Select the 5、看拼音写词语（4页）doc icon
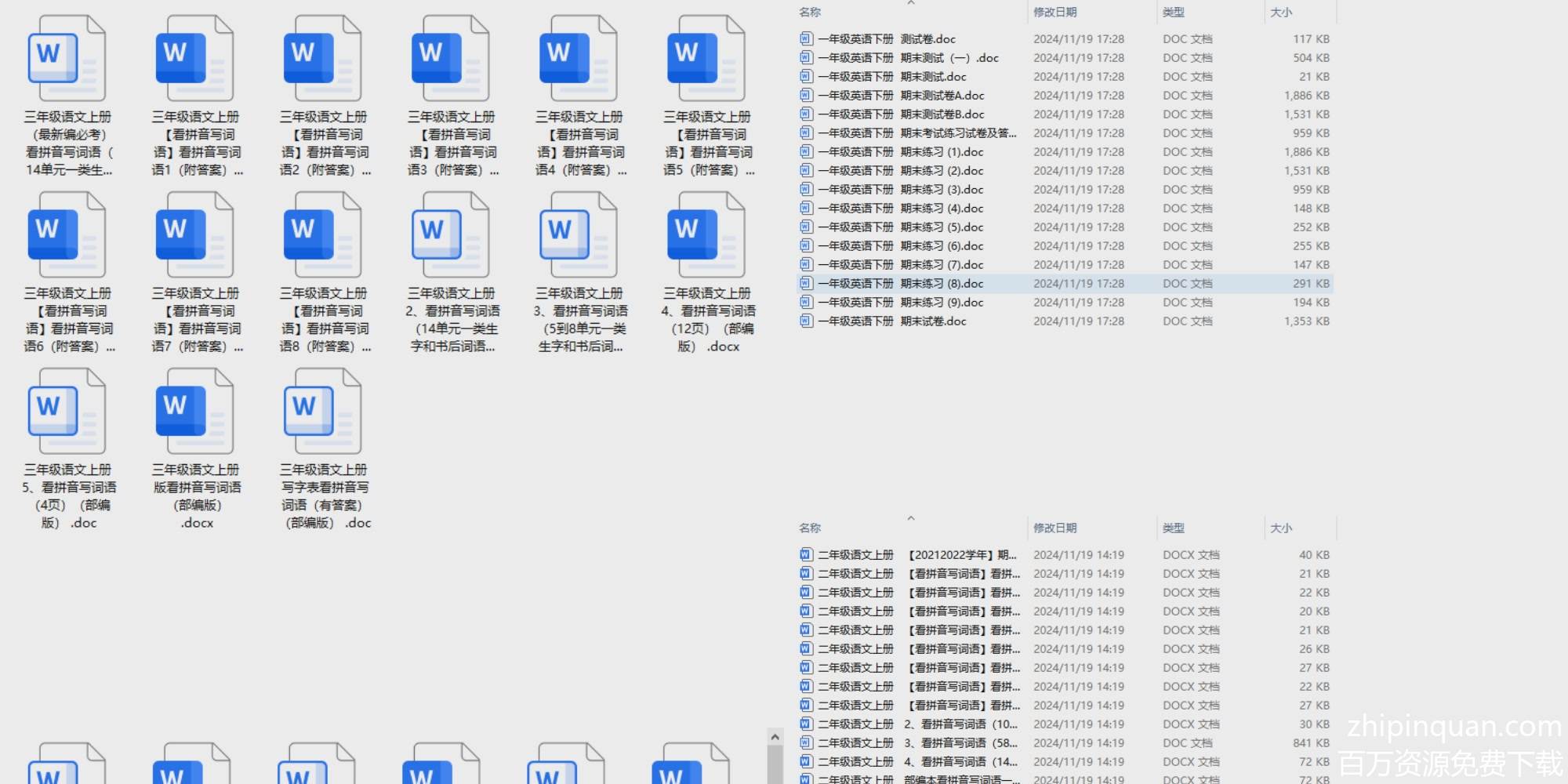Viewport: 1568px width, 784px height. tap(67, 412)
